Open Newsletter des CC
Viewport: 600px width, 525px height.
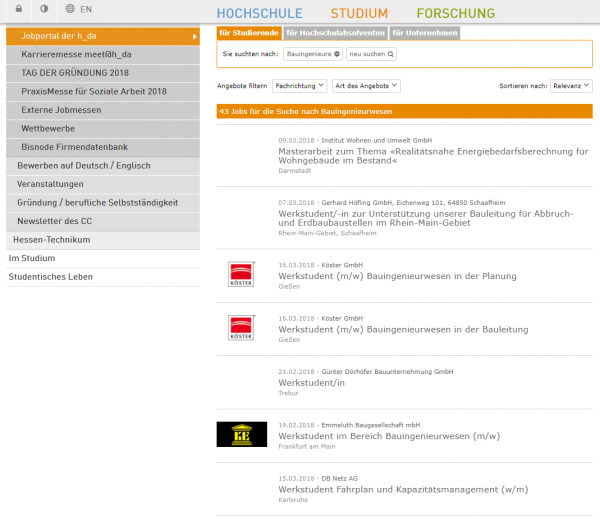coord(103,222)
